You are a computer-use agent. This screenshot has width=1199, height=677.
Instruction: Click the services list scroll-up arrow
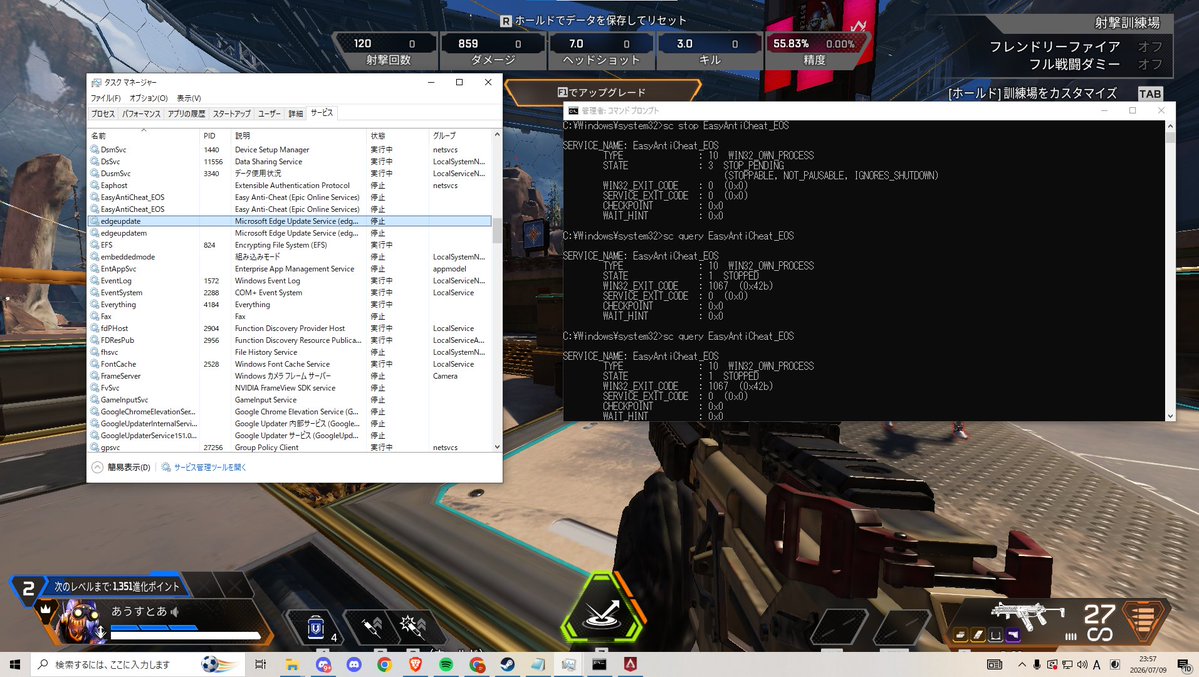497,135
